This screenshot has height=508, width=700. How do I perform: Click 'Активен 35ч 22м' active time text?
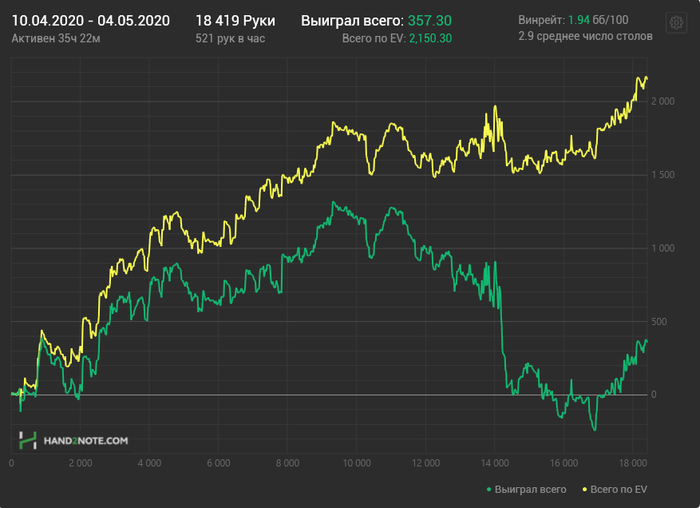[x=56, y=38]
